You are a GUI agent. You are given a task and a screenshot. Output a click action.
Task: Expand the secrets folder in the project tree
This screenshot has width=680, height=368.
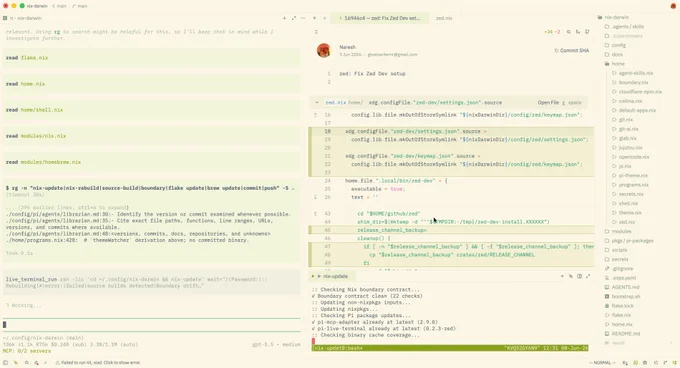(x=616, y=259)
